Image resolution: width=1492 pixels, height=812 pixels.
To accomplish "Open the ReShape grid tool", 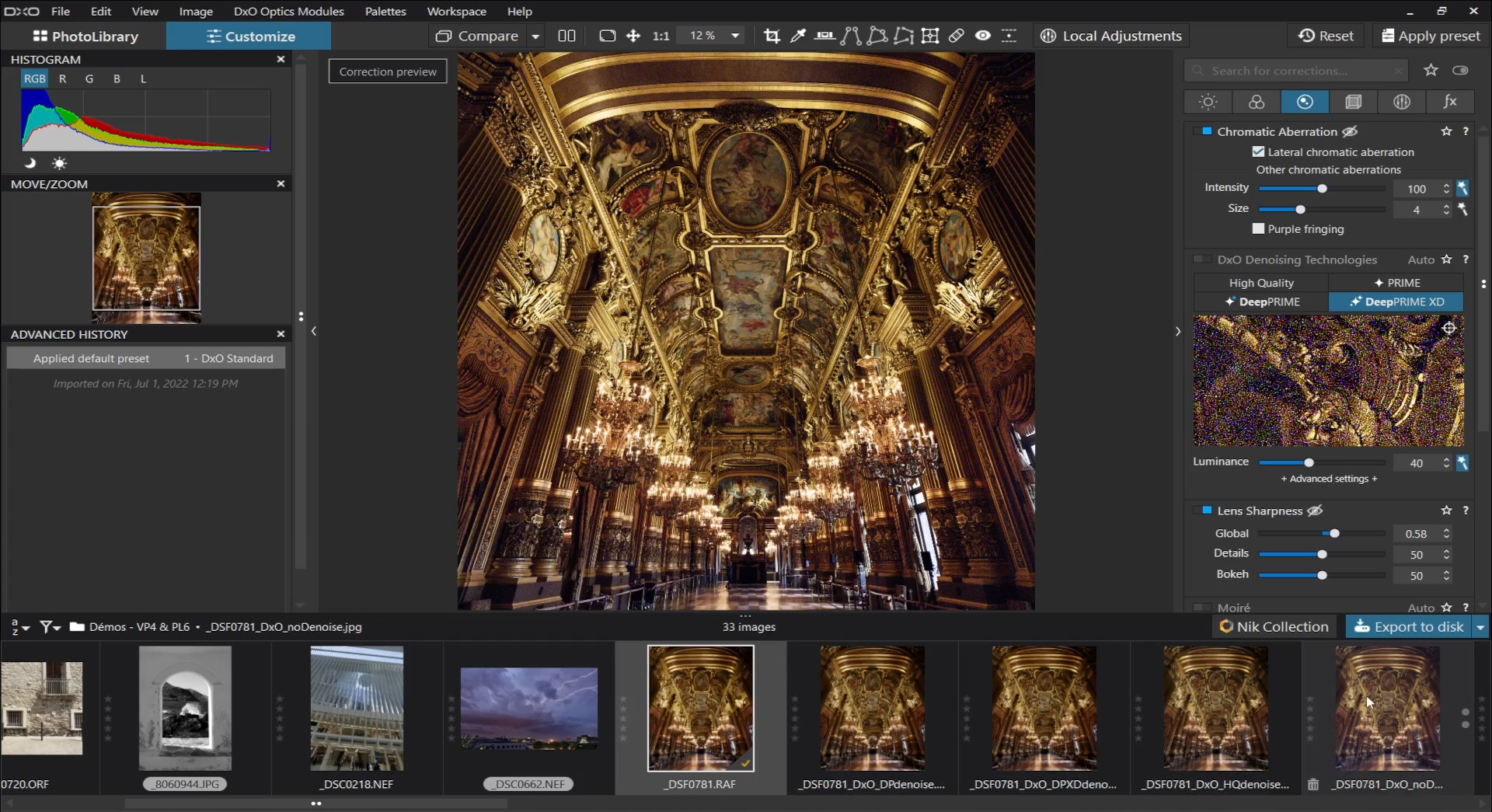I will [930, 36].
